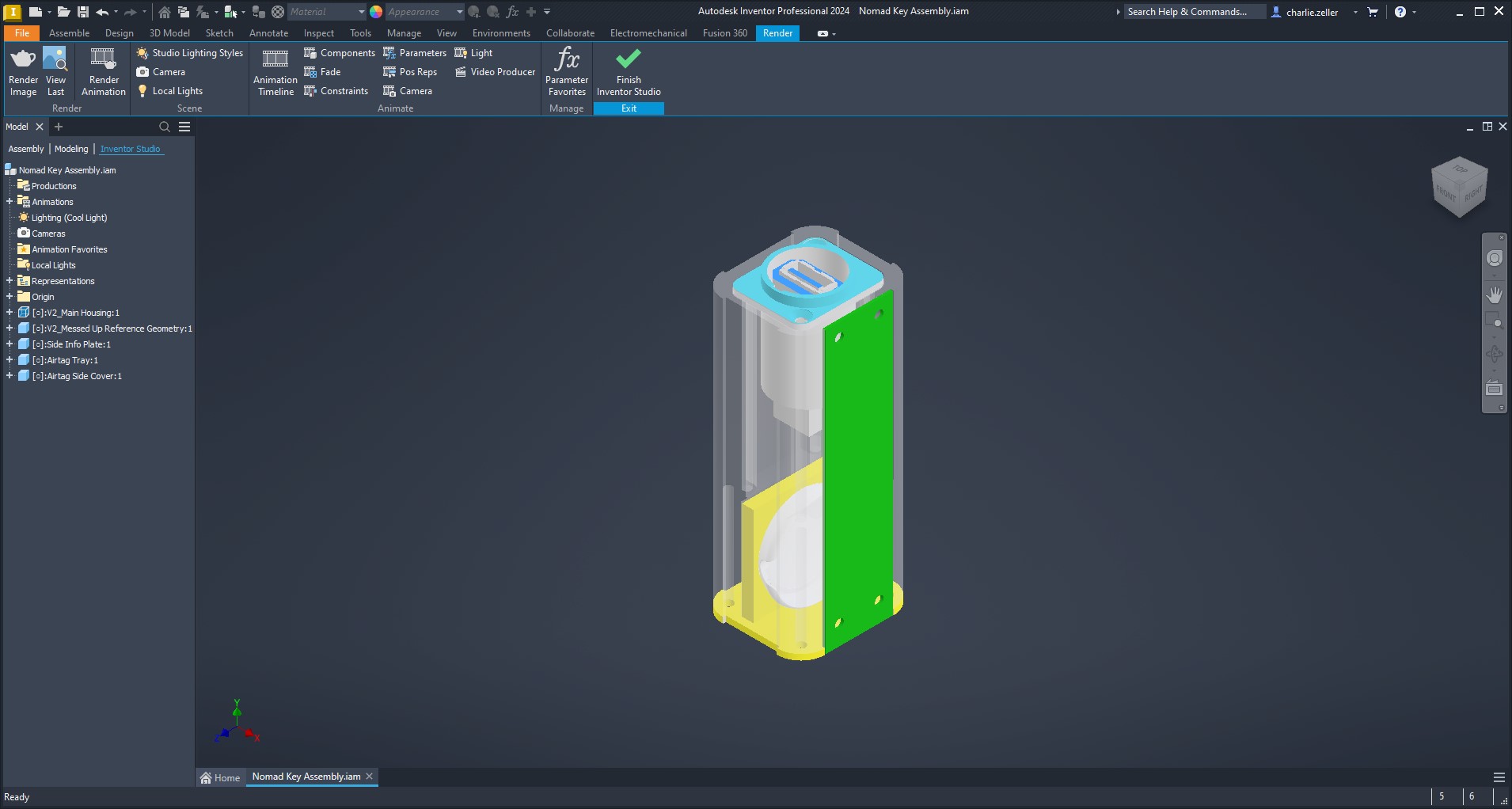This screenshot has height=809, width=1512.
Task: Expand Airtag Side Cover:1 node
Action: [x=9, y=376]
